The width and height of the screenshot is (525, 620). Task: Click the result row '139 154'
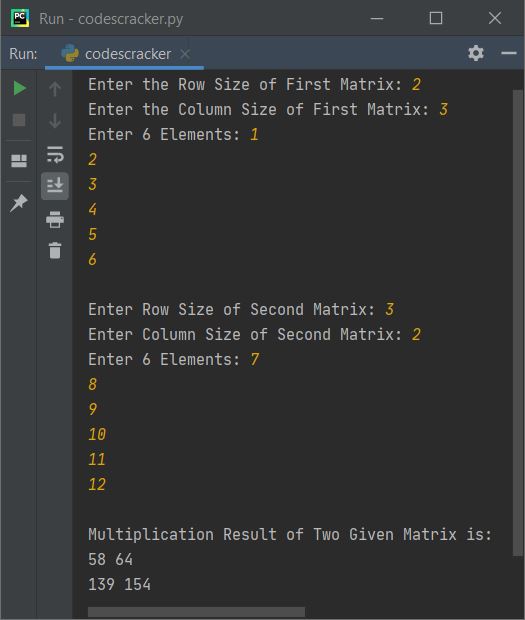tap(119, 584)
